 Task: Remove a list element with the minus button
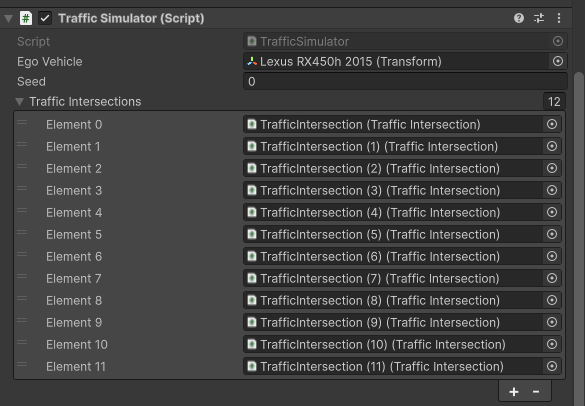click(x=536, y=392)
